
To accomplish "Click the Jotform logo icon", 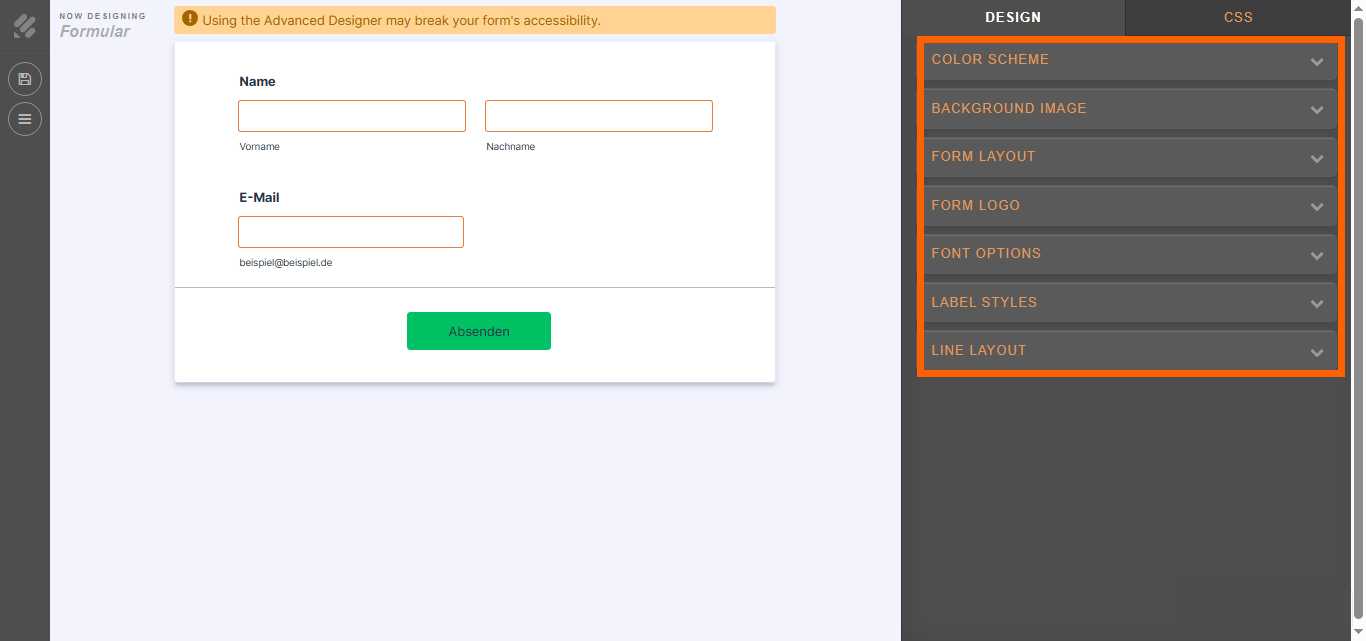I will tap(25, 25).
